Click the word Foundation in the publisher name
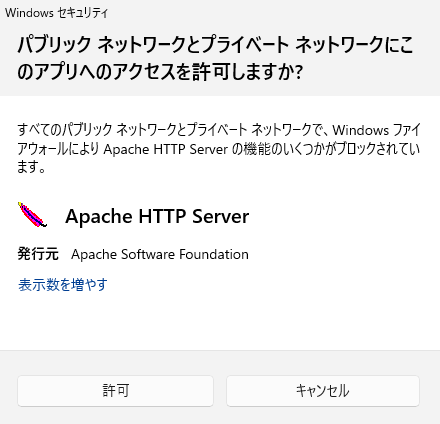The width and height of the screenshot is (440, 424). 214,254
